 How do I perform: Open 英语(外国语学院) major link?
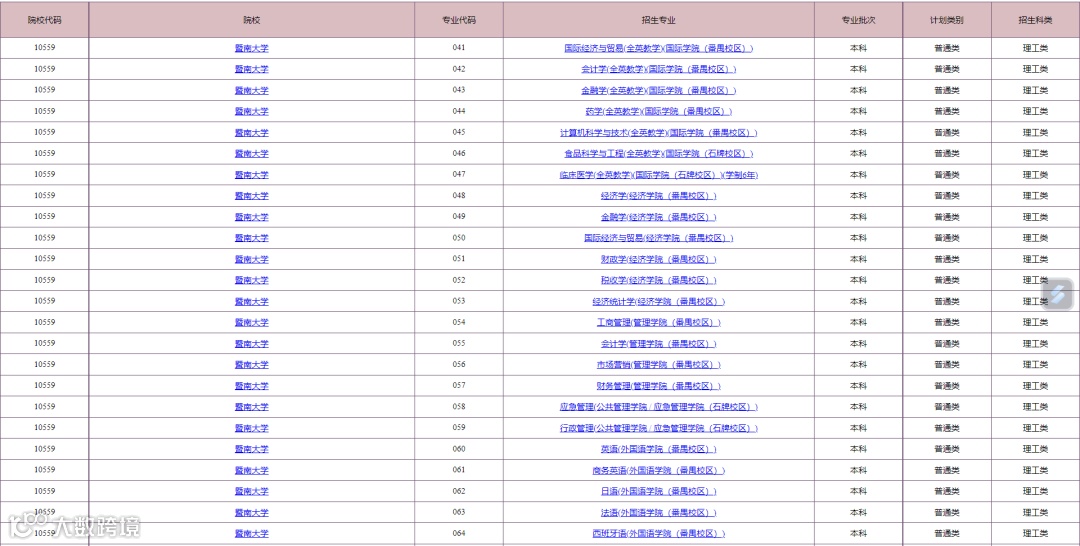(658, 449)
